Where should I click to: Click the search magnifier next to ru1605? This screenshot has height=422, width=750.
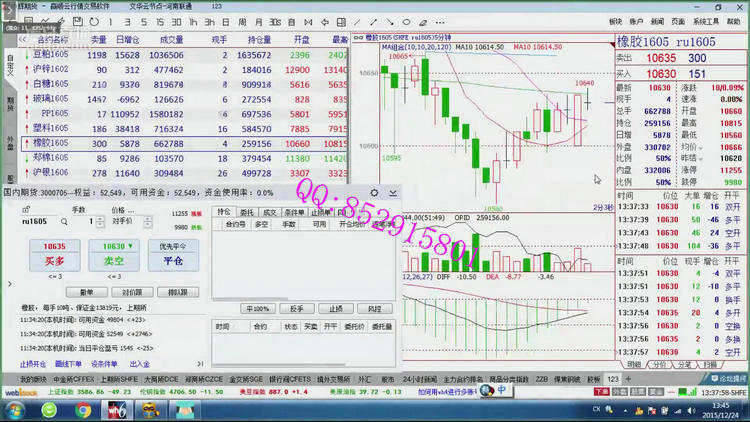(x=63, y=221)
